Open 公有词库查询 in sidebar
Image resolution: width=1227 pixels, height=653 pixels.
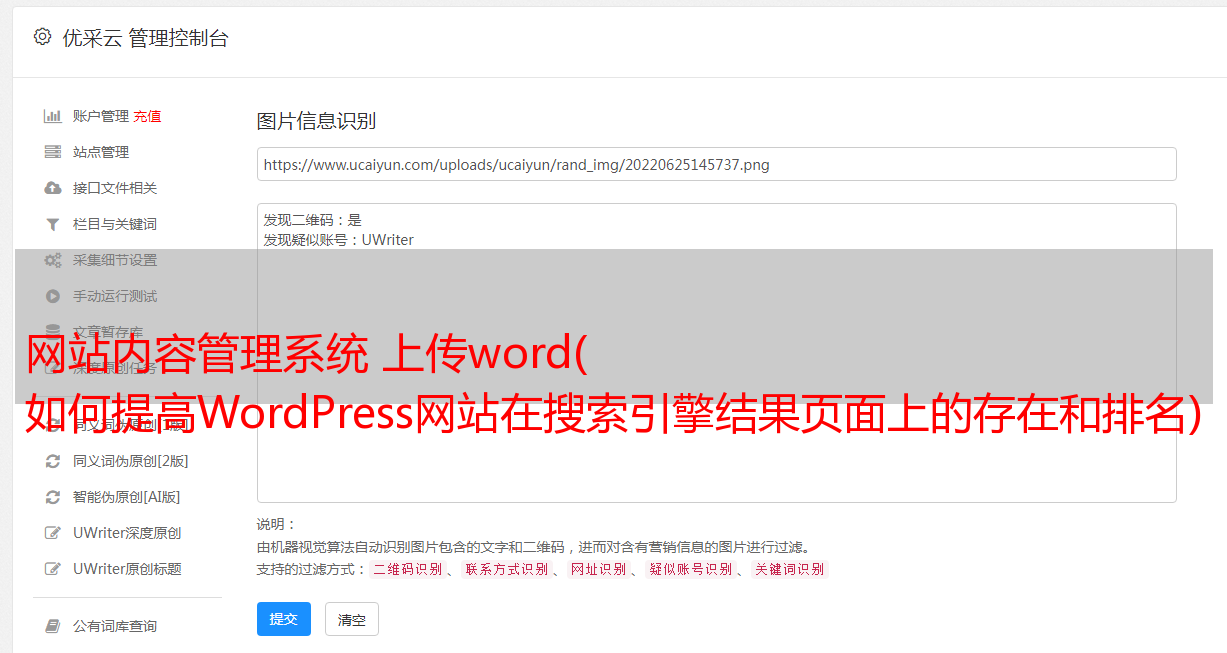[x=115, y=626]
